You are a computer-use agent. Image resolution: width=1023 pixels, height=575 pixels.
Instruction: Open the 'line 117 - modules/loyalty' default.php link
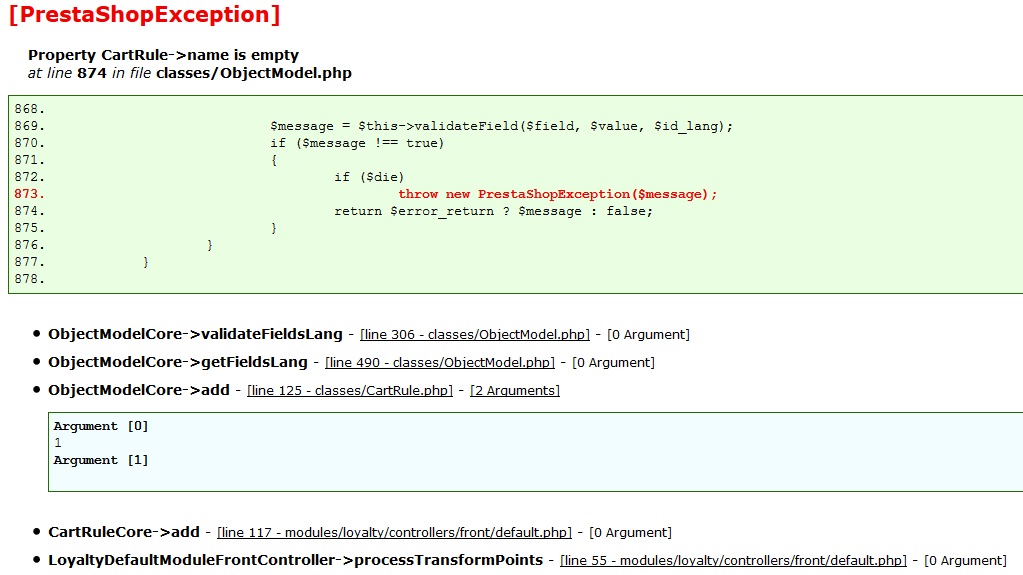tap(394, 533)
